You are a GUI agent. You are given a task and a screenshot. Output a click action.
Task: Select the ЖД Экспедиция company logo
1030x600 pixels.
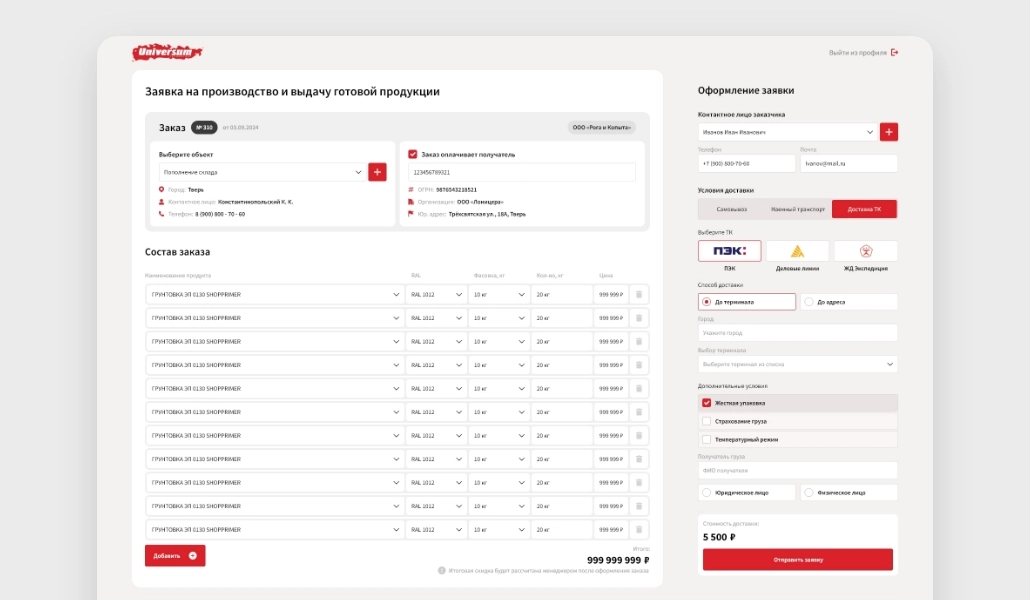point(865,251)
